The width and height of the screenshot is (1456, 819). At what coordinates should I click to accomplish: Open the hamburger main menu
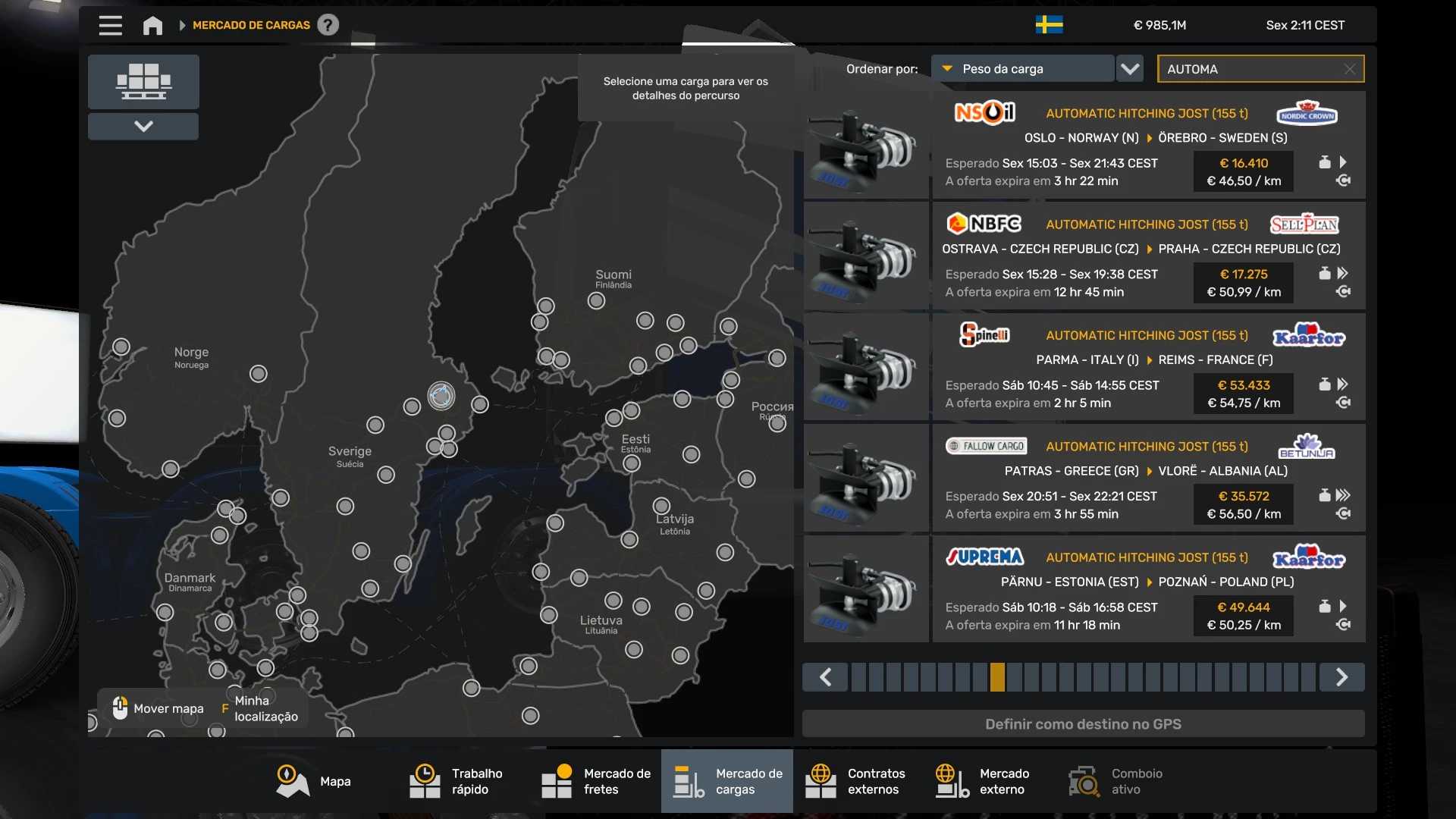[110, 25]
